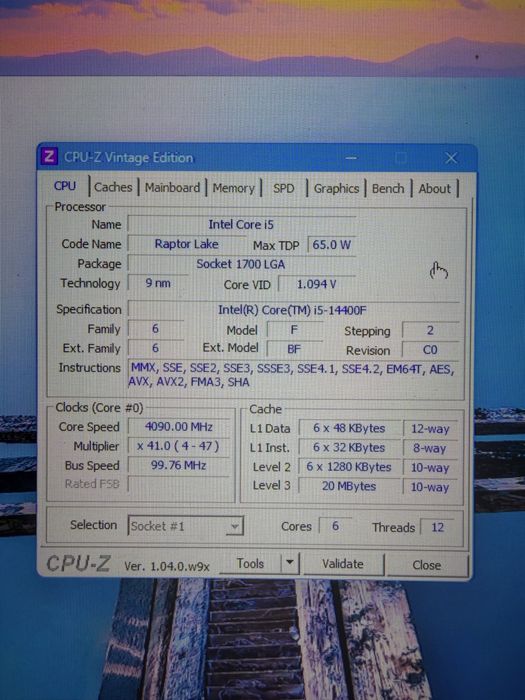Image resolution: width=525 pixels, height=700 pixels.
Task: Click the Stepping value '2'
Action: [x=430, y=330]
